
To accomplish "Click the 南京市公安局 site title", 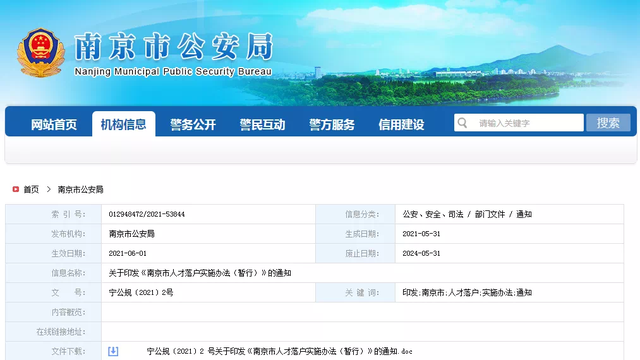I will pos(173,47).
